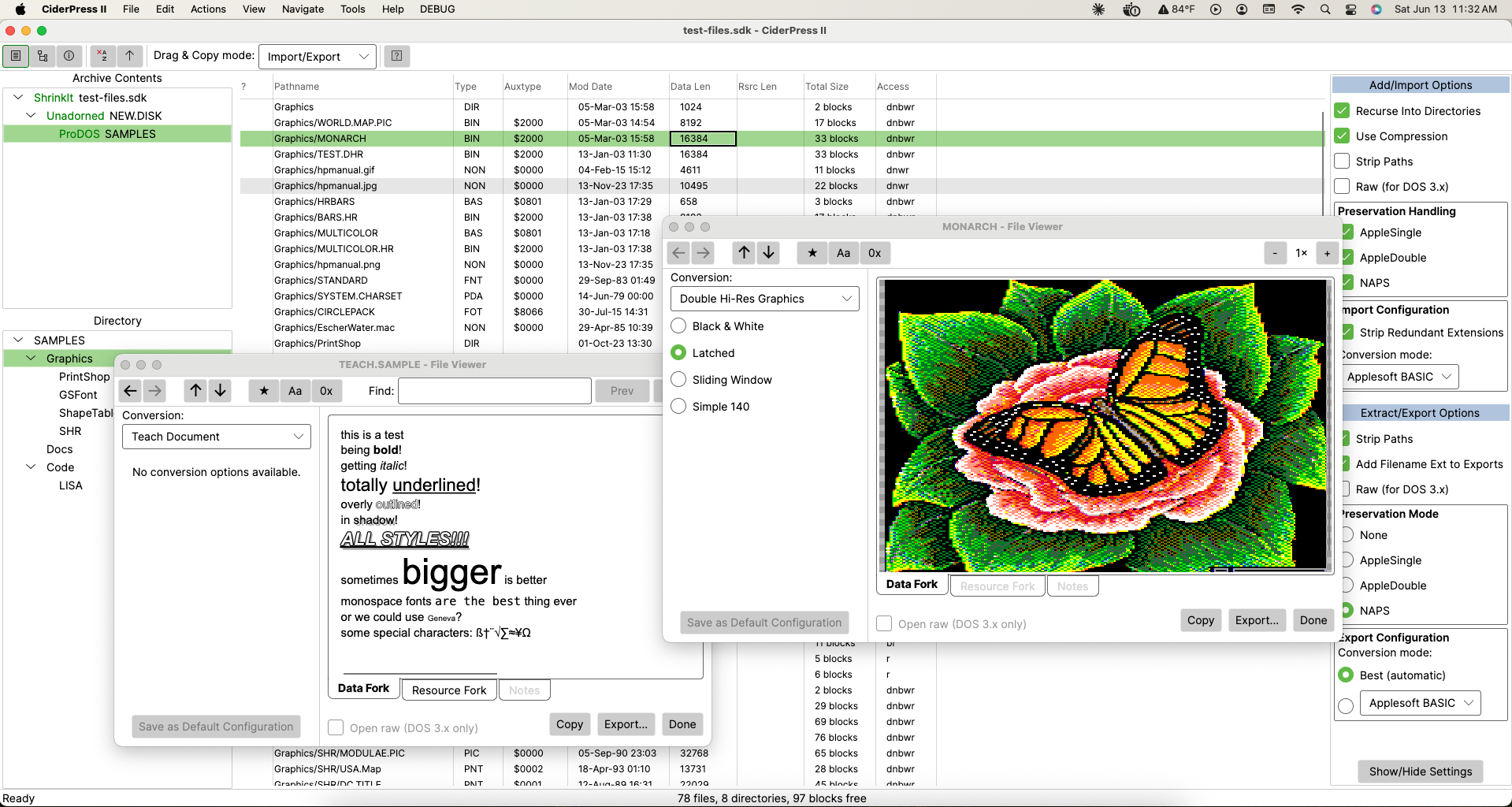Open the Drag & Copy mode dropdown

click(318, 56)
